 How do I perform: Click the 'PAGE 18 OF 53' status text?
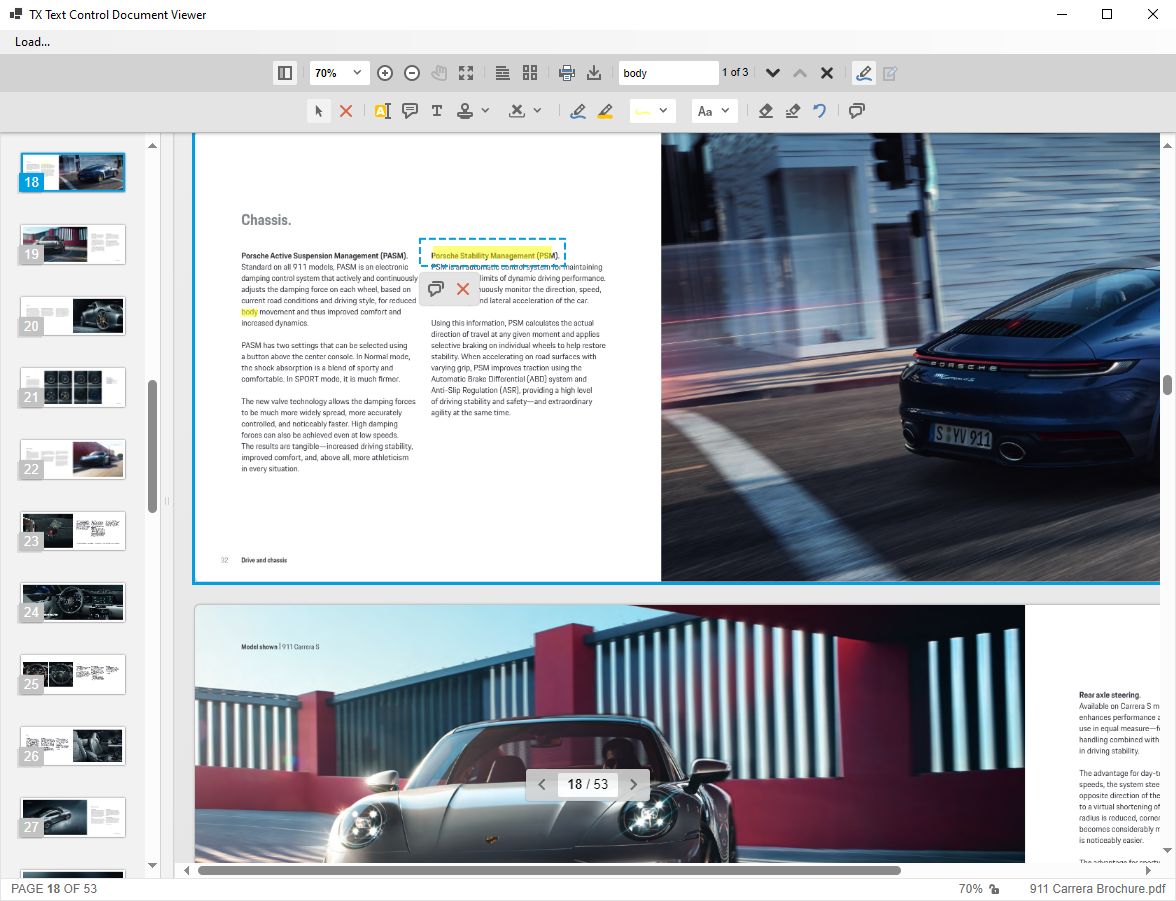point(54,889)
